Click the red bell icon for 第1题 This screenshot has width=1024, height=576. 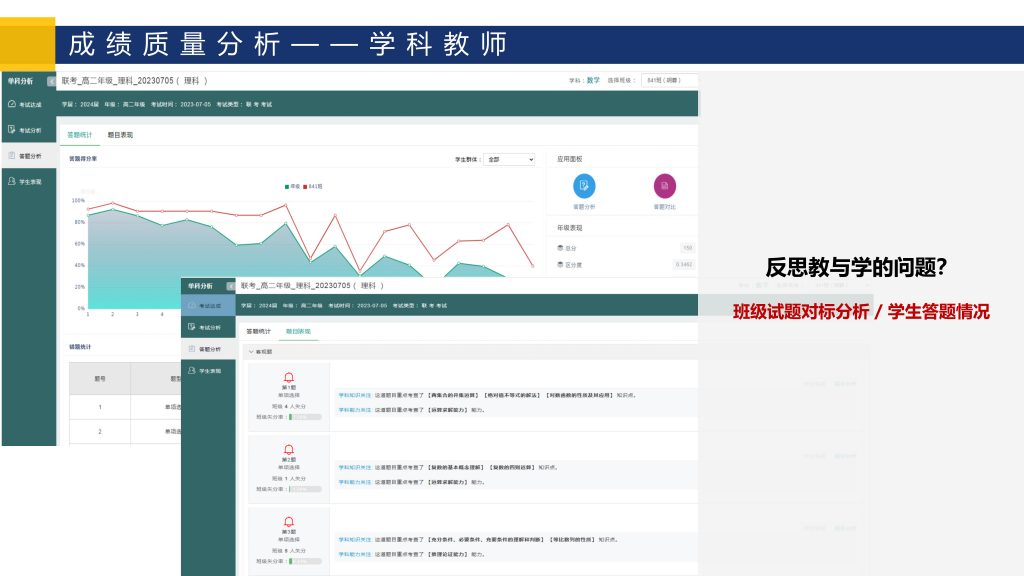(x=288, y=377)
